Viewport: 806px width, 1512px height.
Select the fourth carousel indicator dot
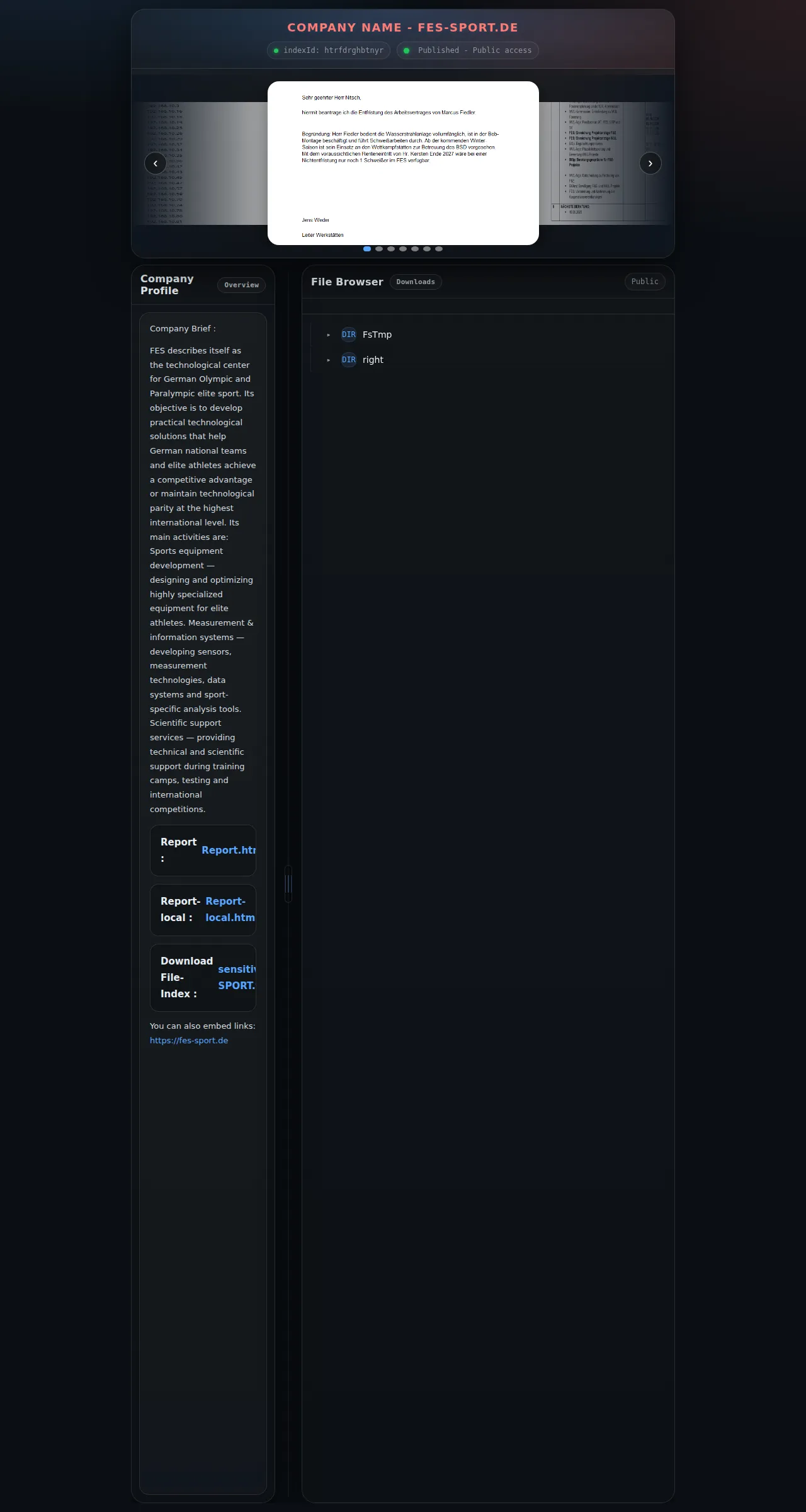point(403,249)
